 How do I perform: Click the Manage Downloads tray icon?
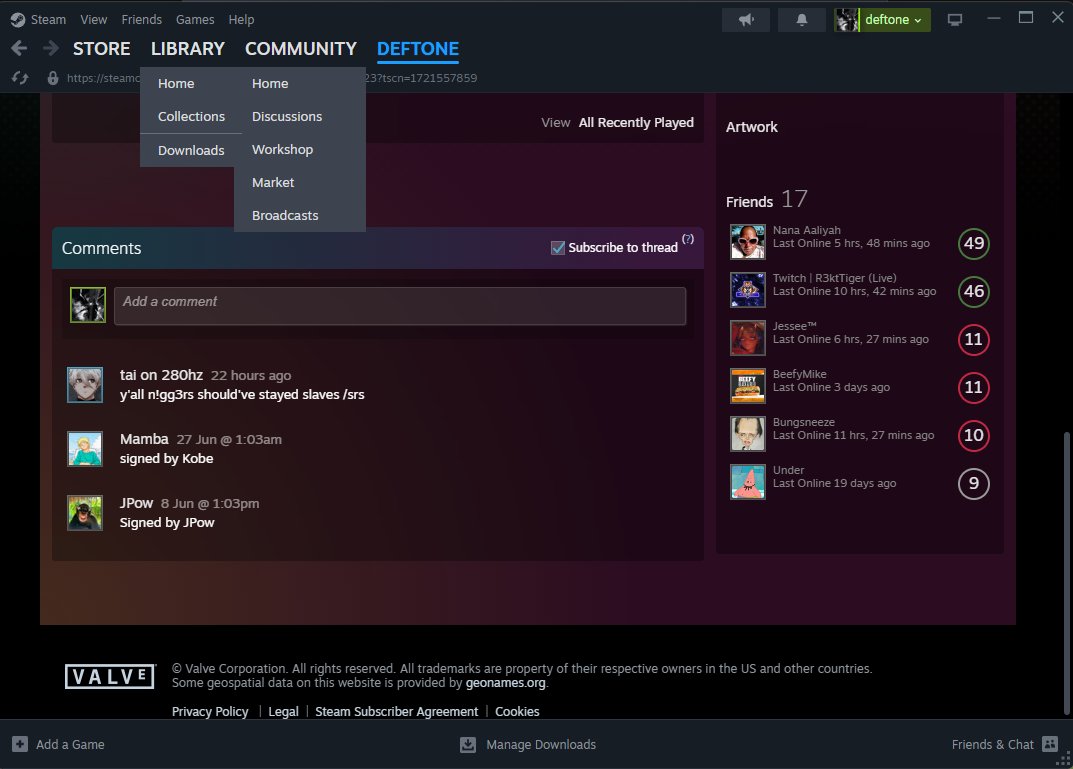(467, 744)
